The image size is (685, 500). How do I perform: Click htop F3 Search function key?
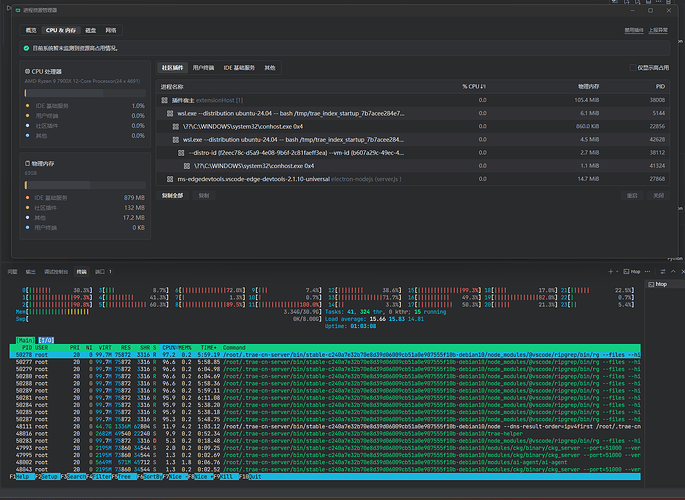click(x=73, y=476)
